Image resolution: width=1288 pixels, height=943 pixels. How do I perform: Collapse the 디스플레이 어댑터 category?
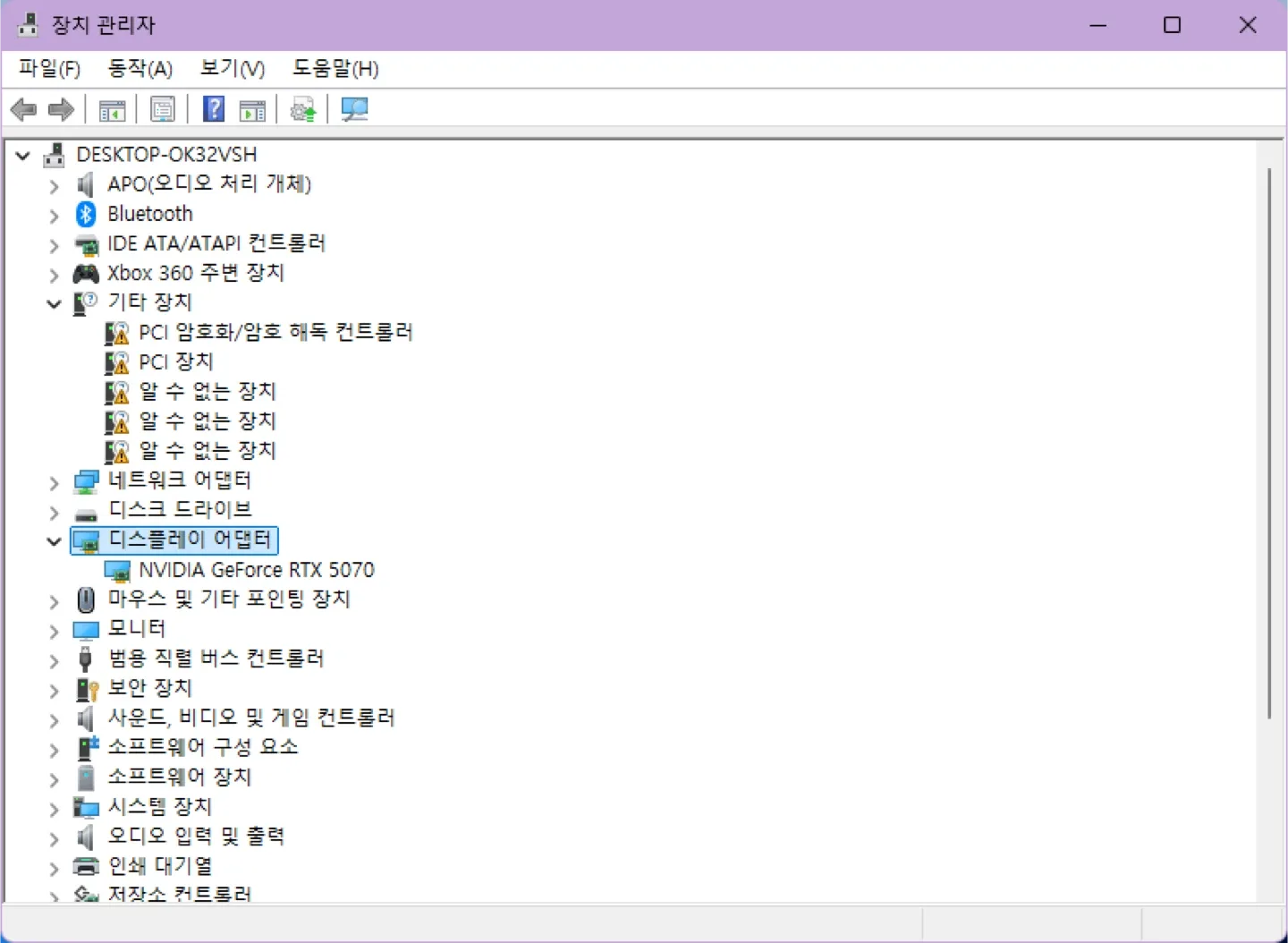coord(54,541)
